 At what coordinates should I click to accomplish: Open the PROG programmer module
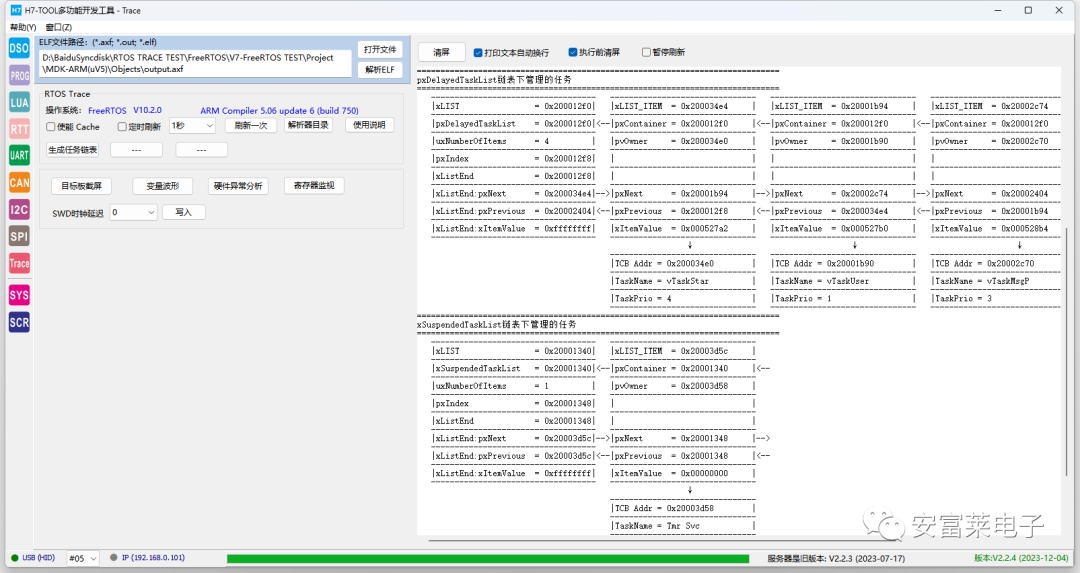coord(19,76)
